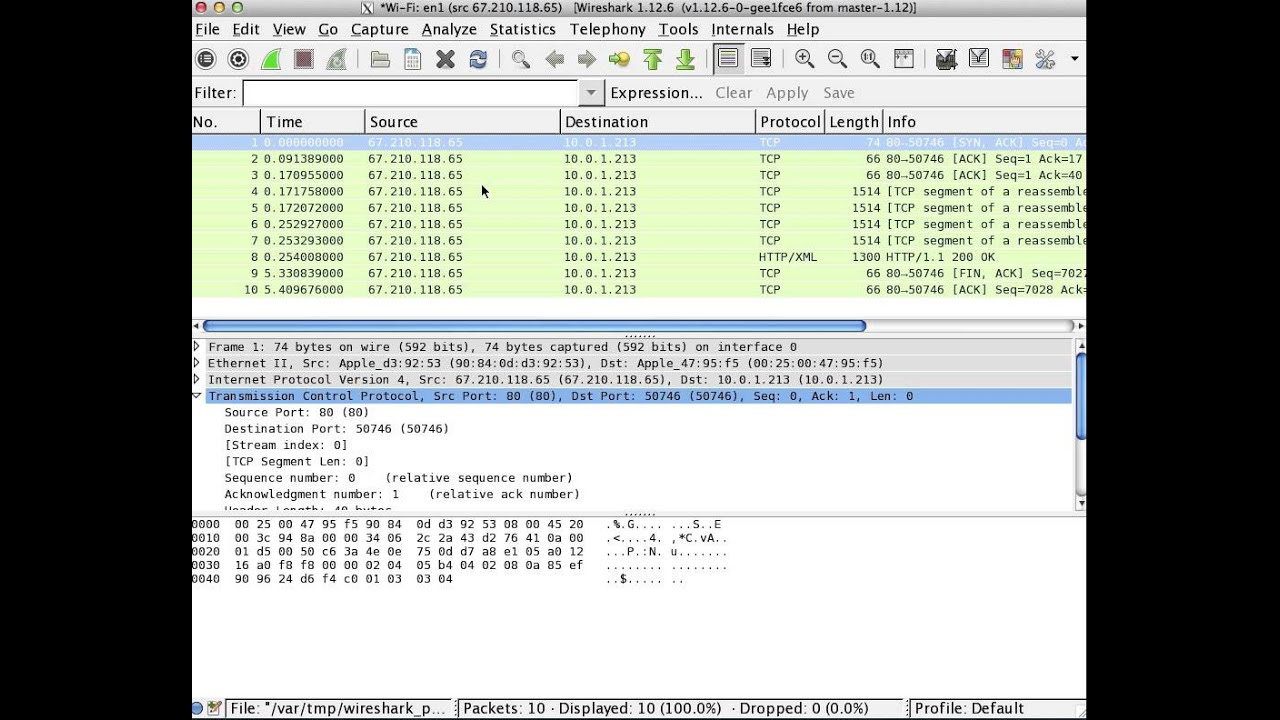Restart the running live capture

337,60
